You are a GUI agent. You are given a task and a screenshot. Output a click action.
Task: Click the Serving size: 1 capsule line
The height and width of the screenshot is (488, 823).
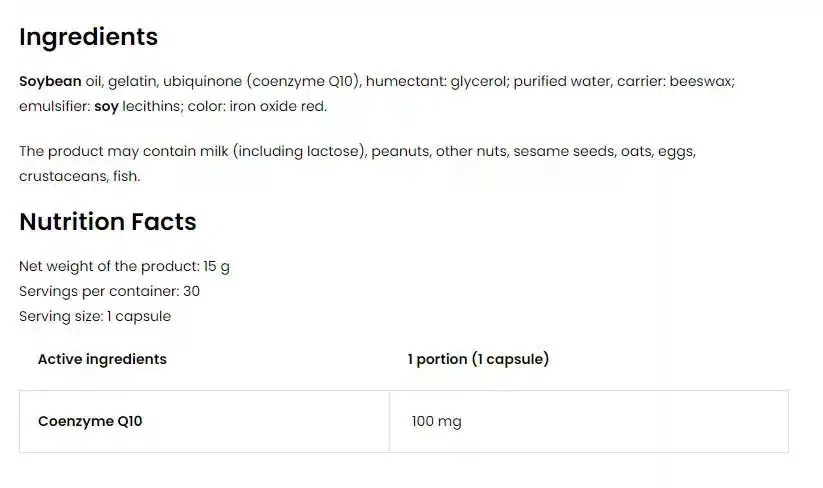tap(95, 316)
